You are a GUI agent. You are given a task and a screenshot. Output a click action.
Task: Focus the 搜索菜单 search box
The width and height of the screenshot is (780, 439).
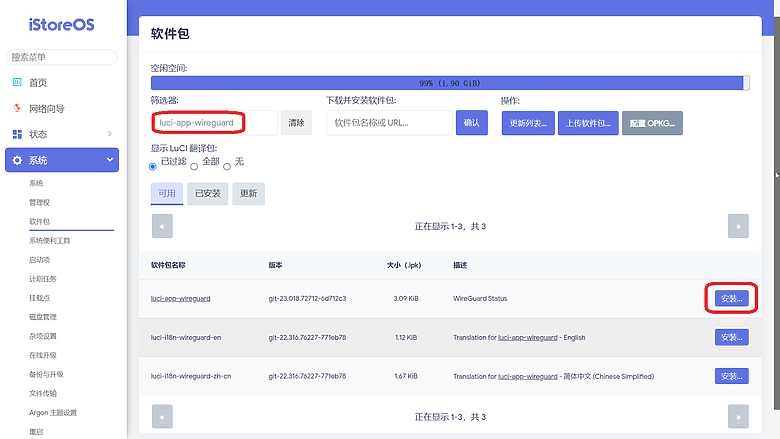[x=62, y=57]
